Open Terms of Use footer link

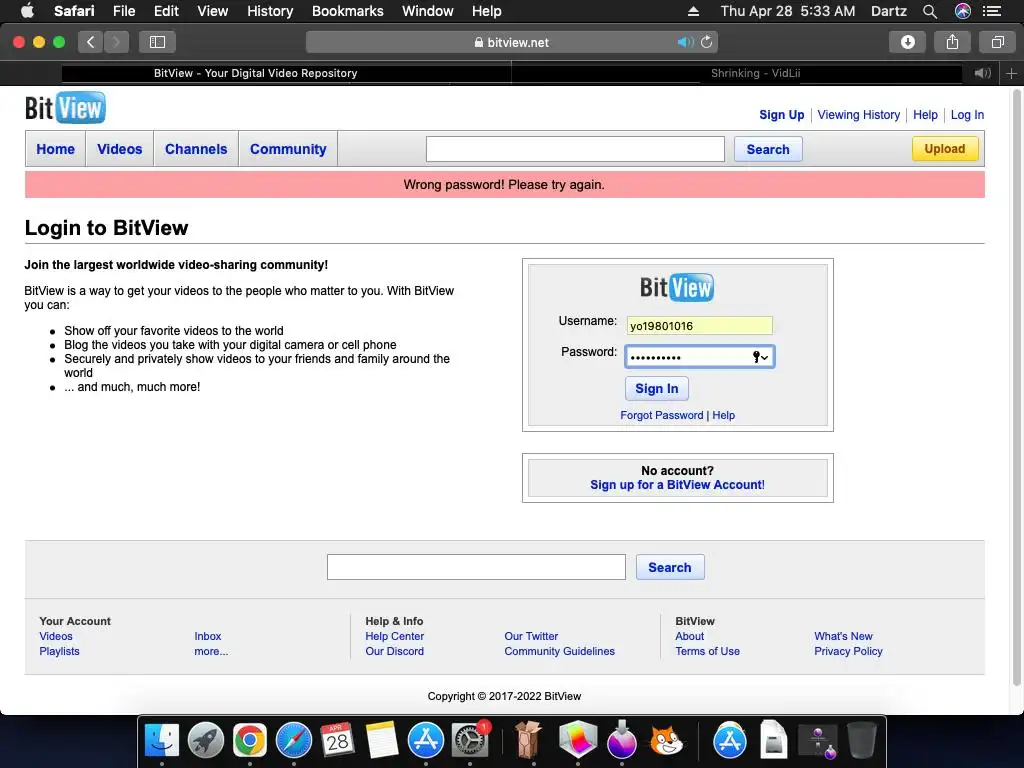707,651
